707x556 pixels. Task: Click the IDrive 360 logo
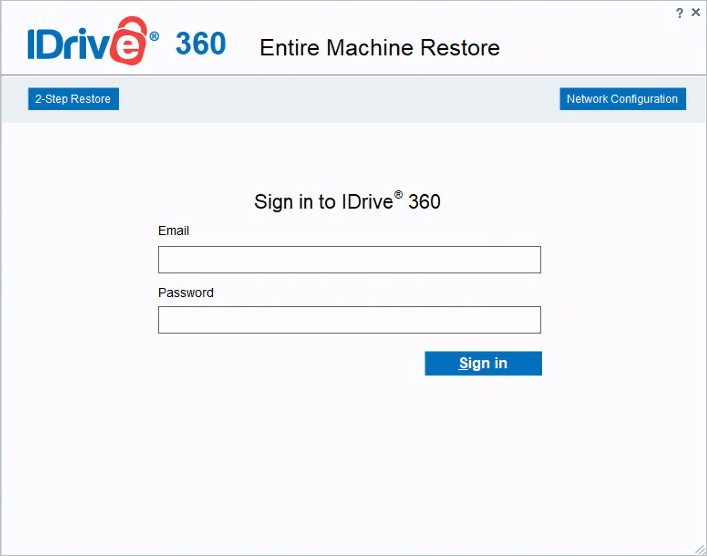point(127,41)
